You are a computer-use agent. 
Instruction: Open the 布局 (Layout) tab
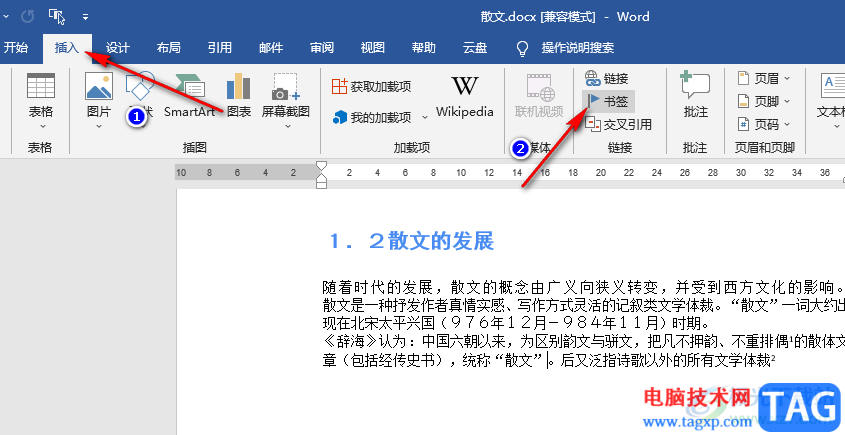[168, 47]
